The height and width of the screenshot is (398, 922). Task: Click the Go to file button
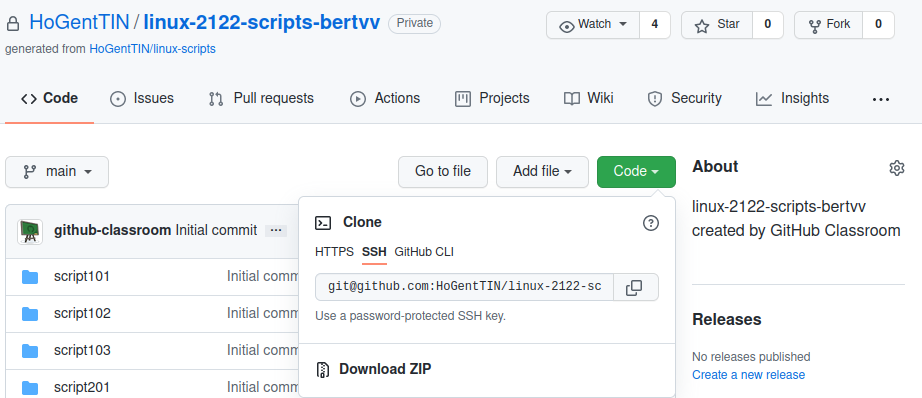(443, 172)
